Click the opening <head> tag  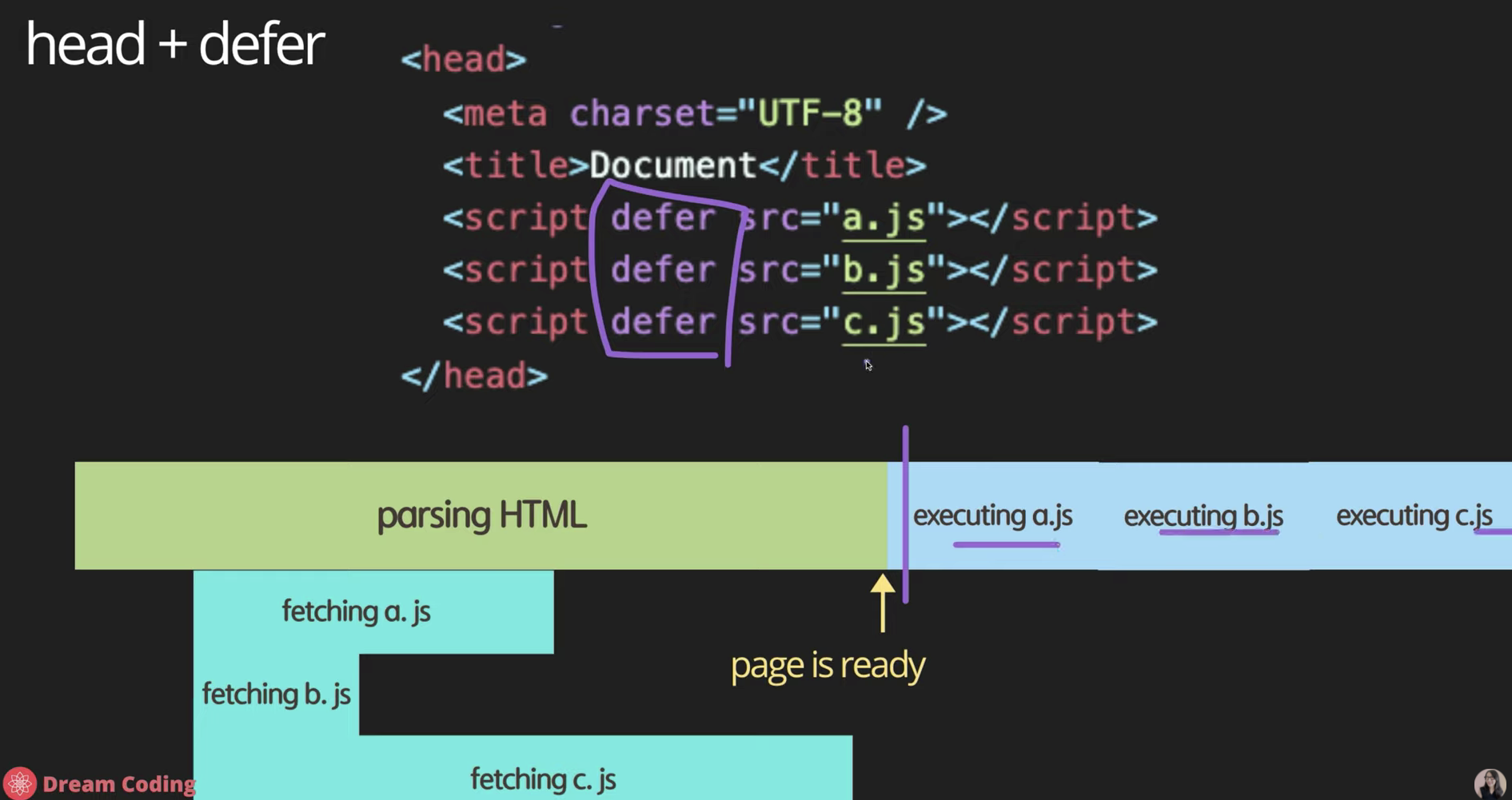[464, 60]
